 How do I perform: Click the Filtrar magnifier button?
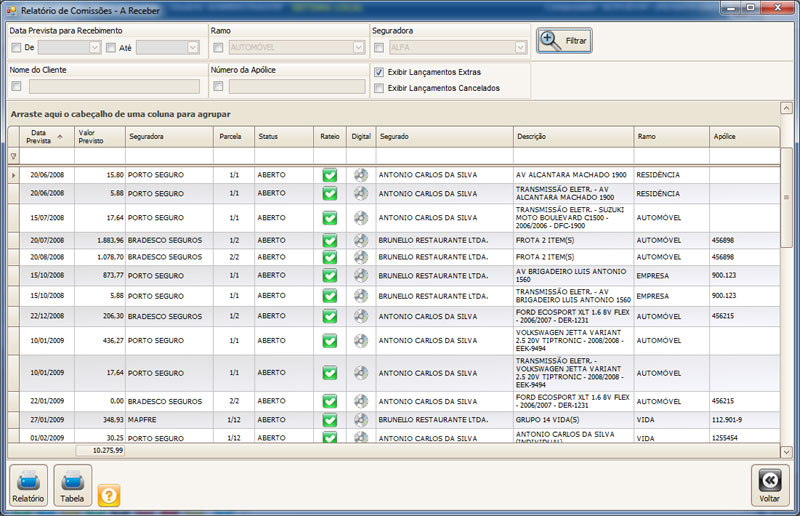564,40
